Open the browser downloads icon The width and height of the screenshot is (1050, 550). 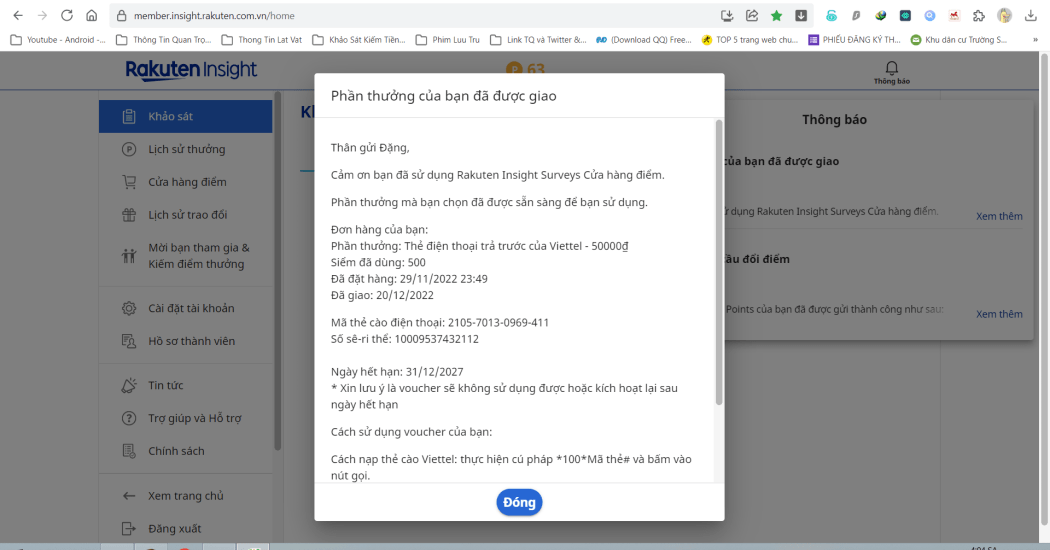(1031, 15)
